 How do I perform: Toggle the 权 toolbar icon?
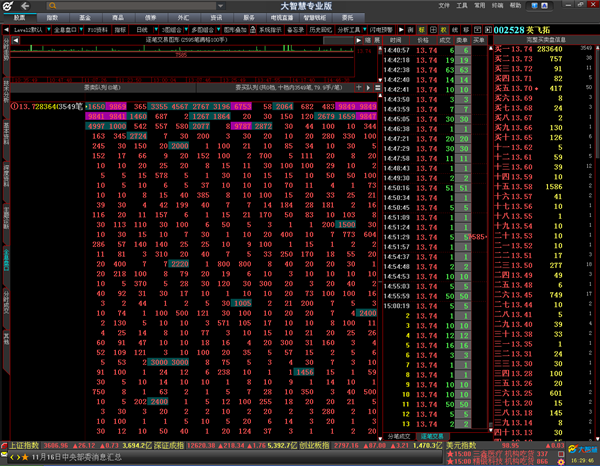444,29
